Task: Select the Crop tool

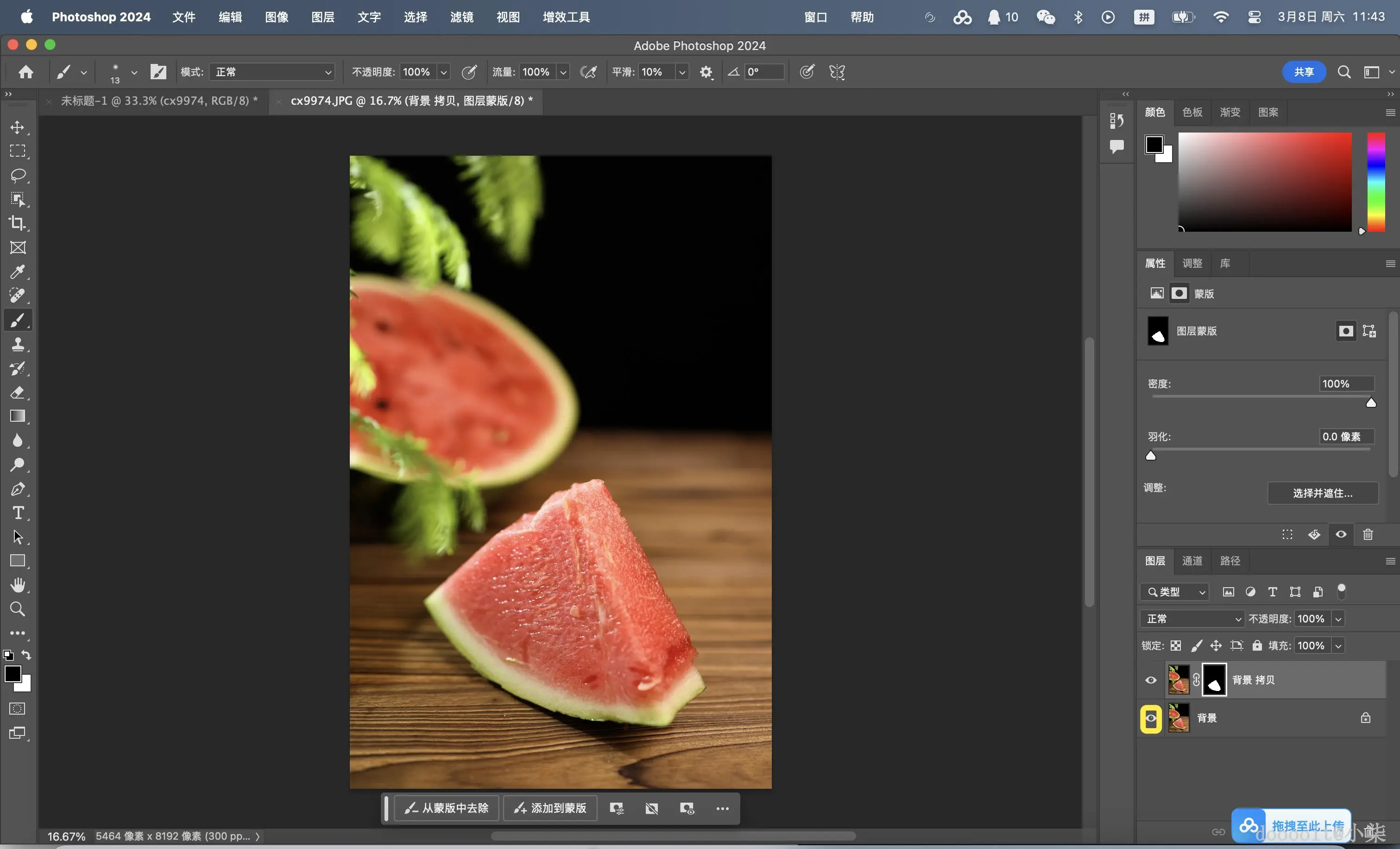Action: (18, 223)
